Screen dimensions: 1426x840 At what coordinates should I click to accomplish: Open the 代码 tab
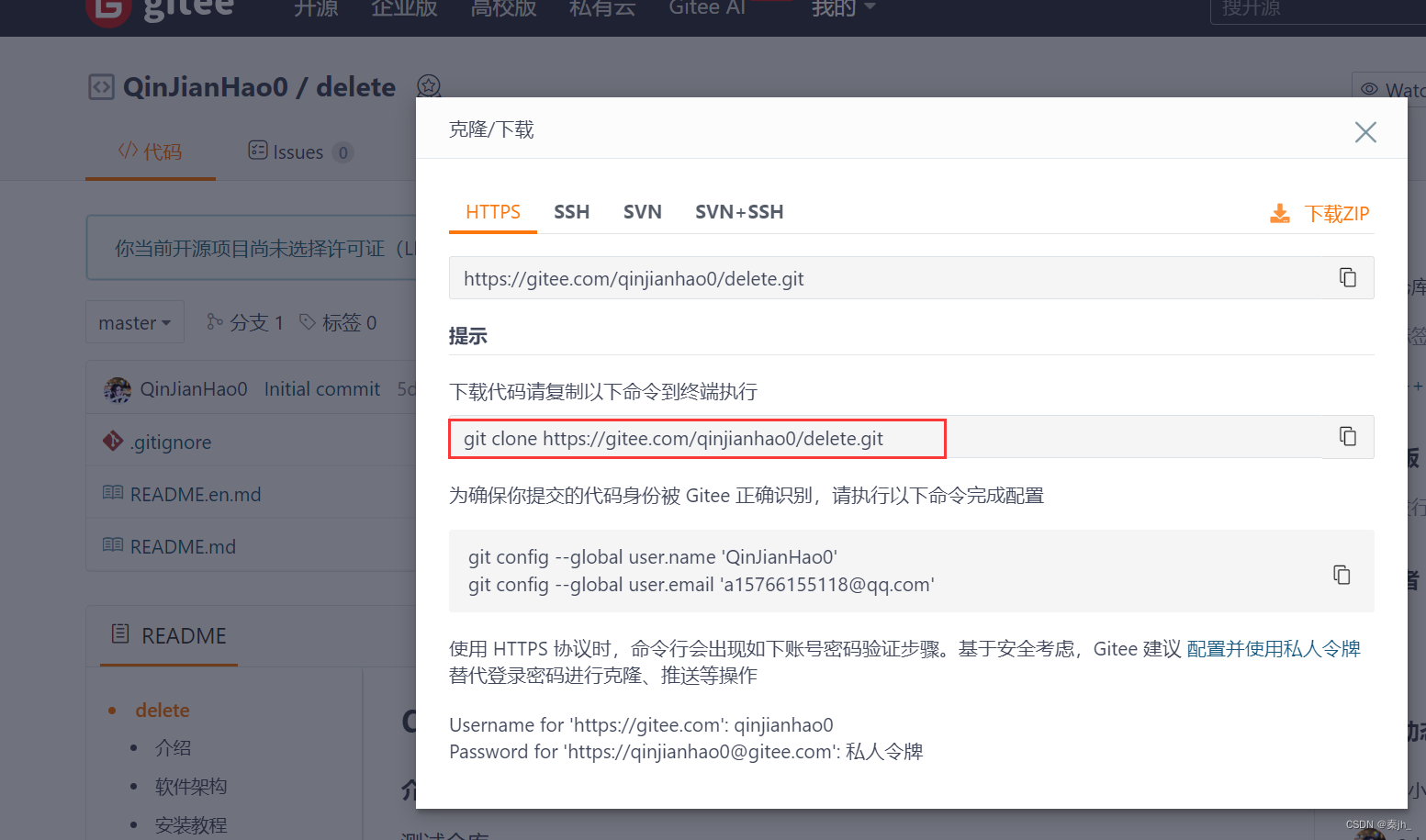coord(150,151)
